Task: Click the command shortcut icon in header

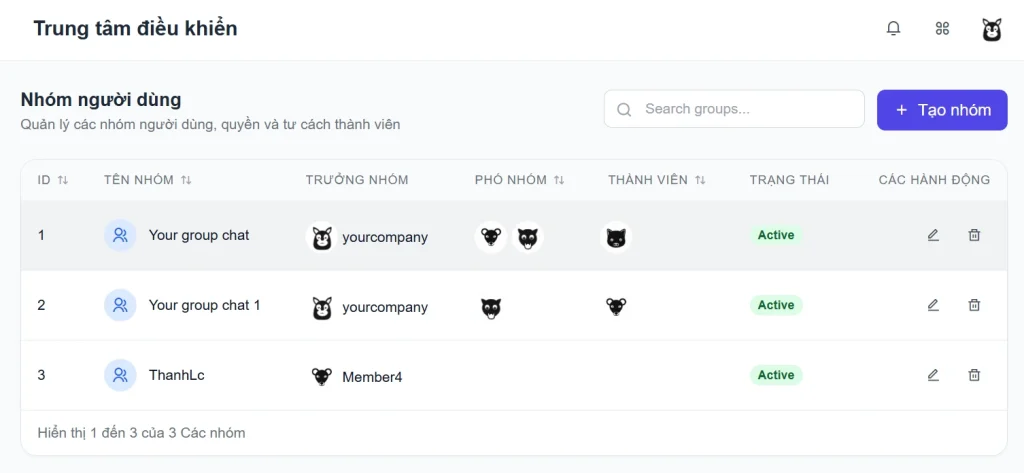Action: [942, 29]
